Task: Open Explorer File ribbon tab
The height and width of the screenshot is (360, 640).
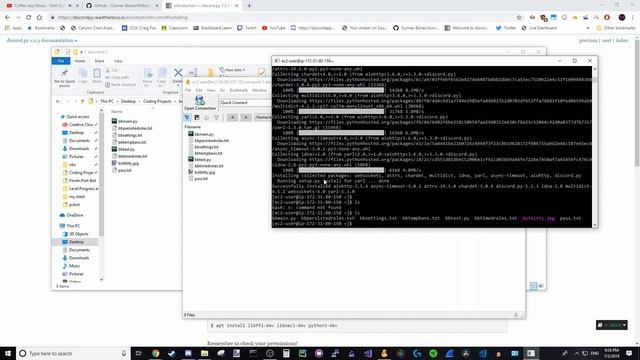Action: (x=61, y=61)
